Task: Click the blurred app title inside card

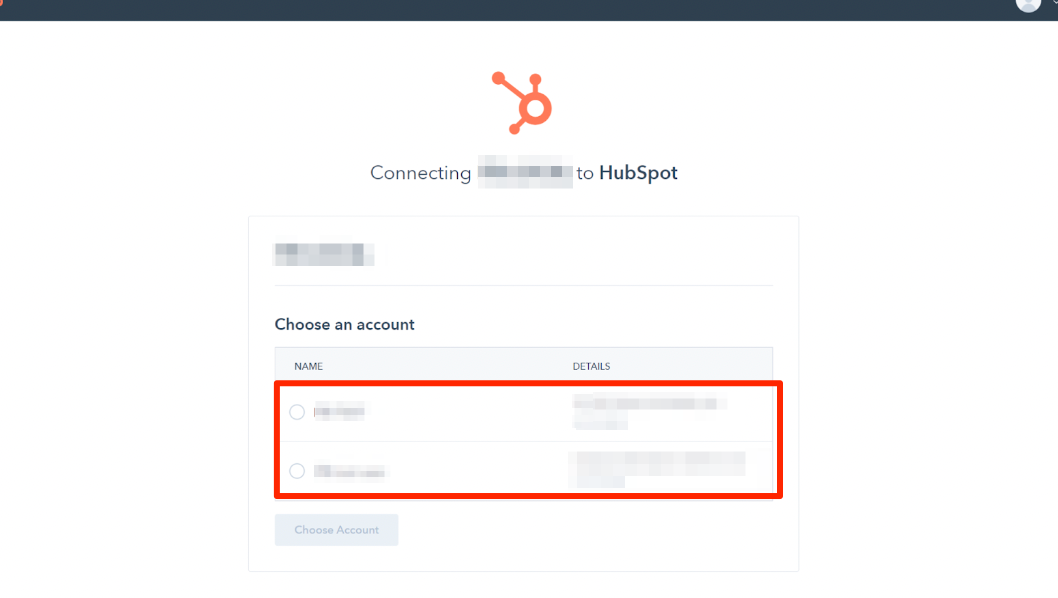Action: (x=324, y=254)
